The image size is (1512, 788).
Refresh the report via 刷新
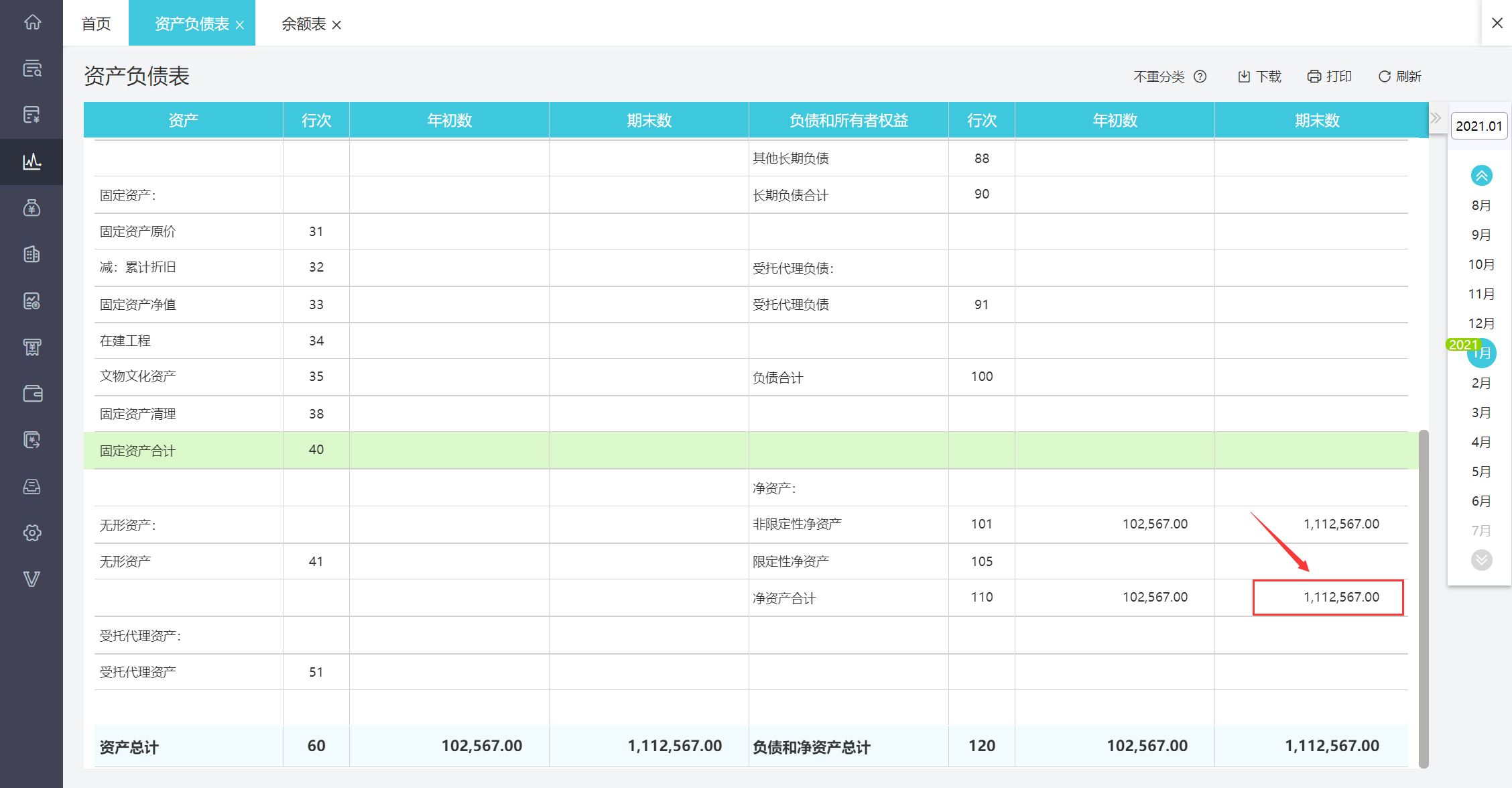1400,76
